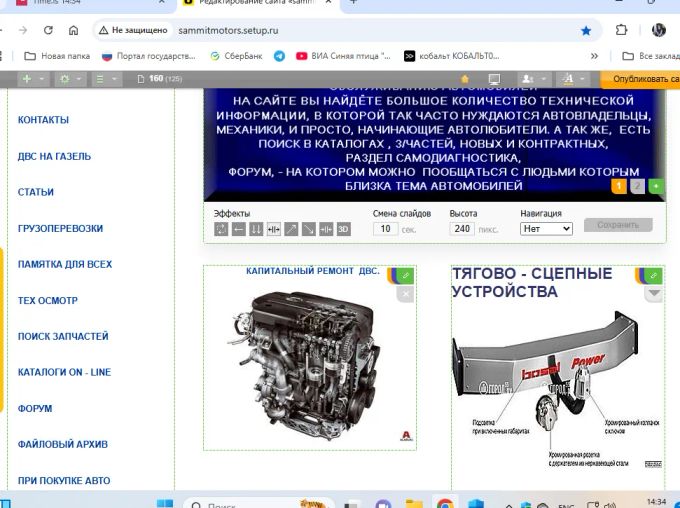The image size is (680, 508).
Task: Open the ФОРУМ link
Action: tap(35, 408)
